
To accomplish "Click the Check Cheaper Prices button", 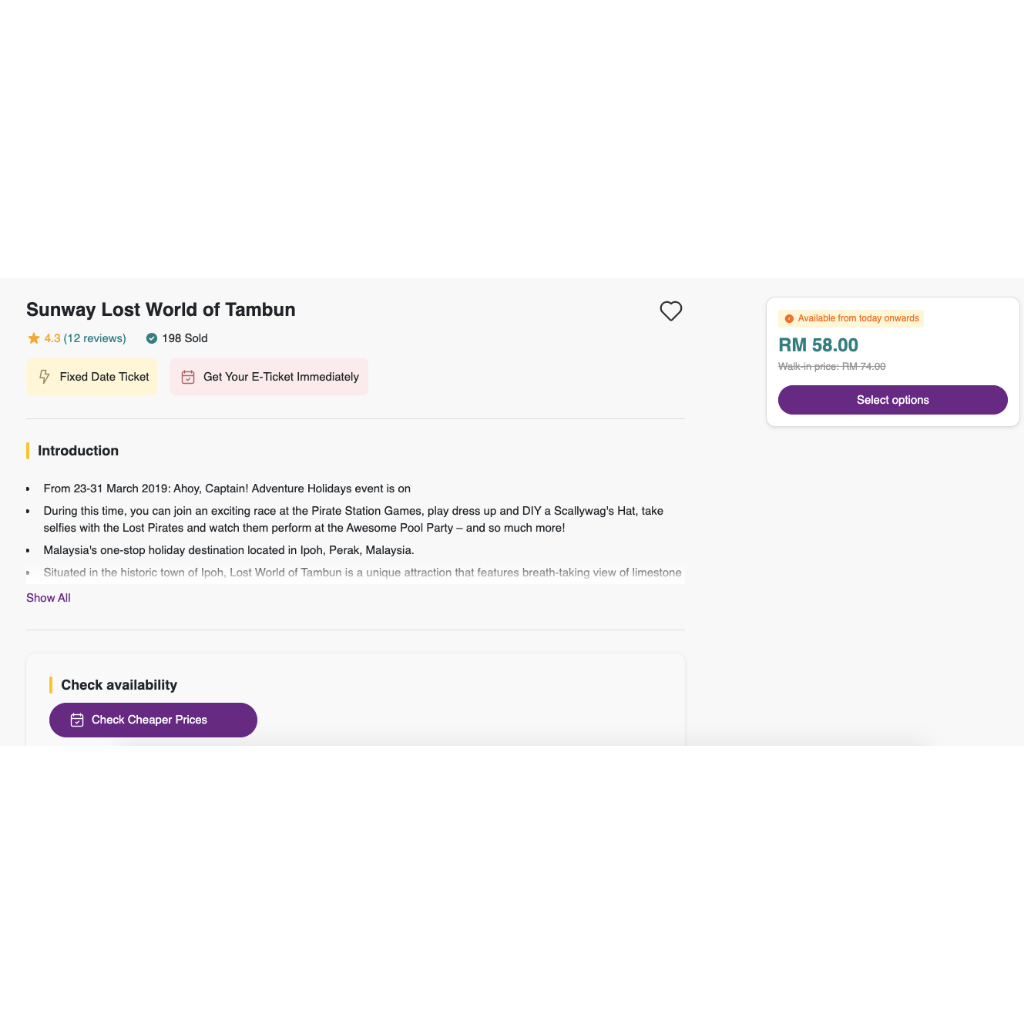I will point(153,720).
